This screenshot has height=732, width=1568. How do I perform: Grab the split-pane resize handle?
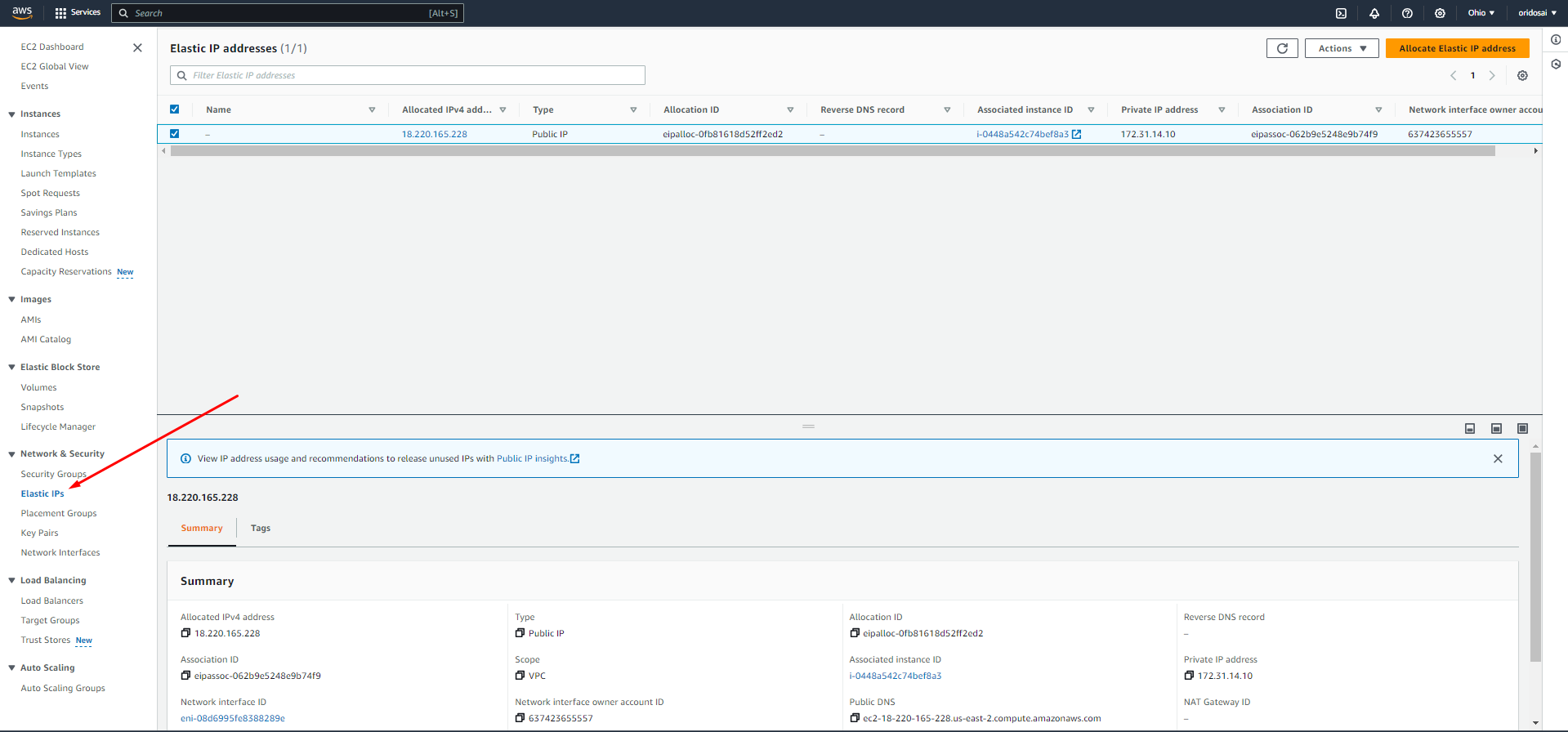tap(808, 426)
